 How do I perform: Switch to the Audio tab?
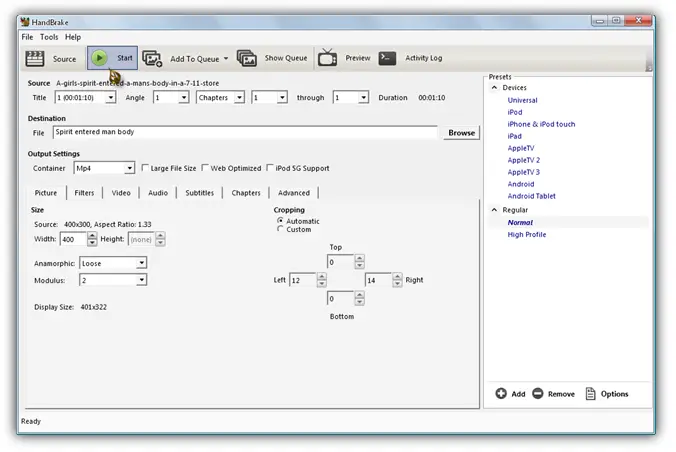click(x=158, y=193)
